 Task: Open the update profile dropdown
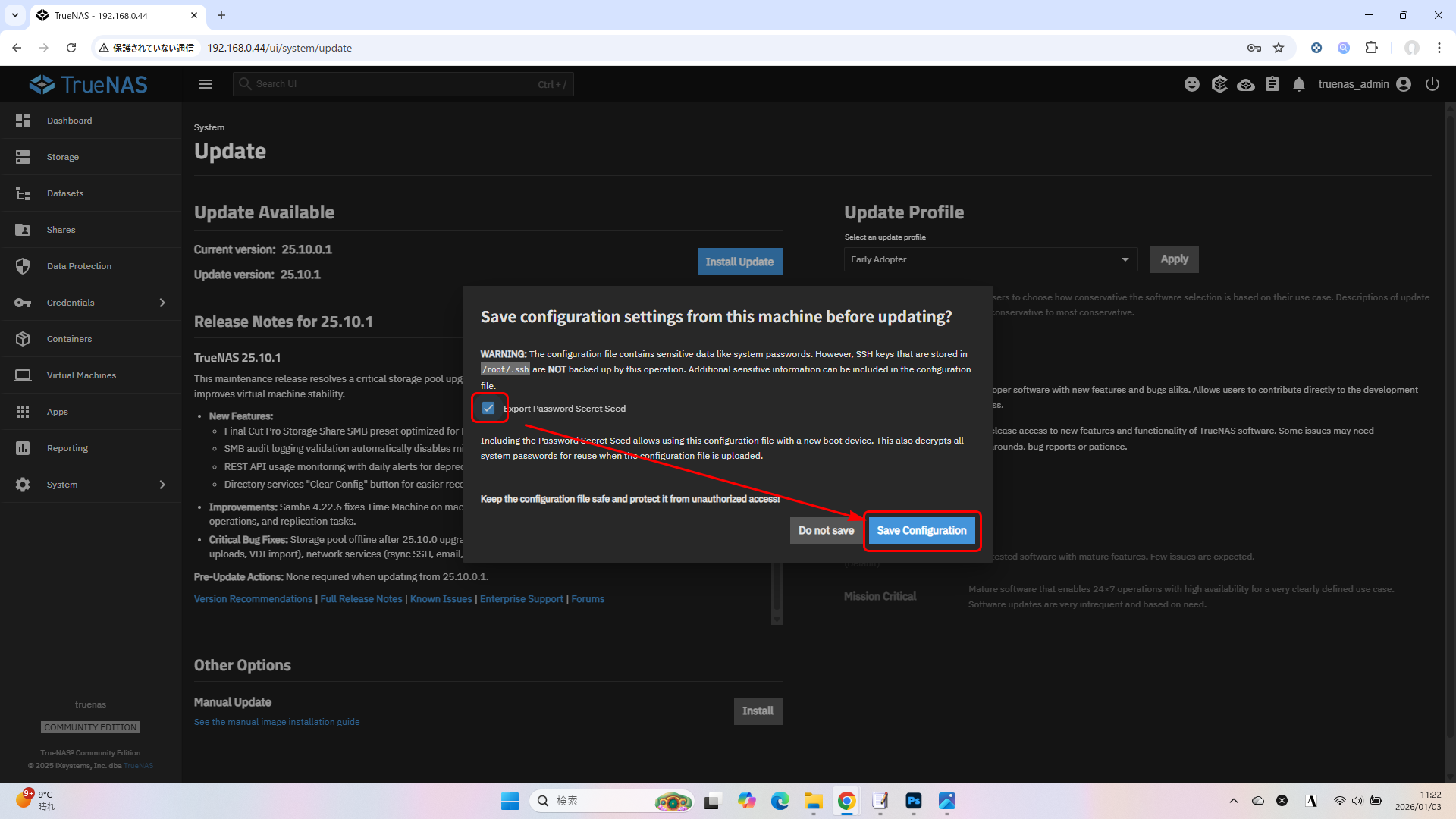[990, 259]
